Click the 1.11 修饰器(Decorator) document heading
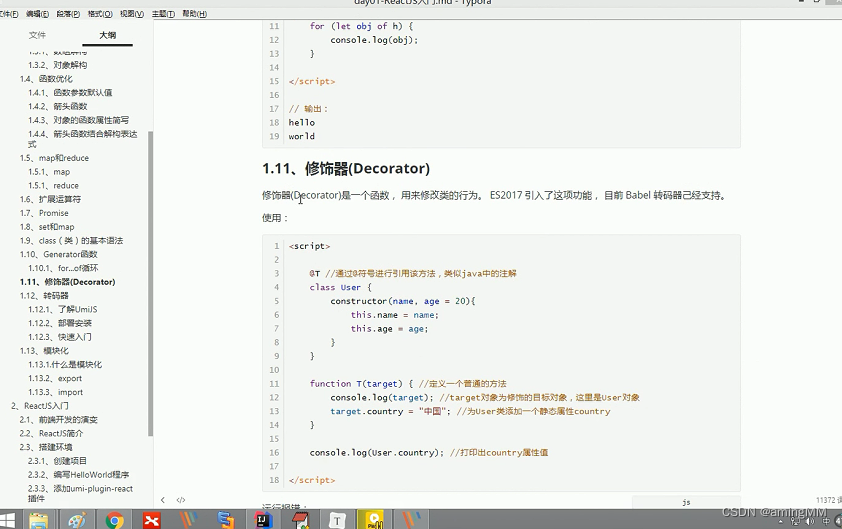 pos(346,169)
